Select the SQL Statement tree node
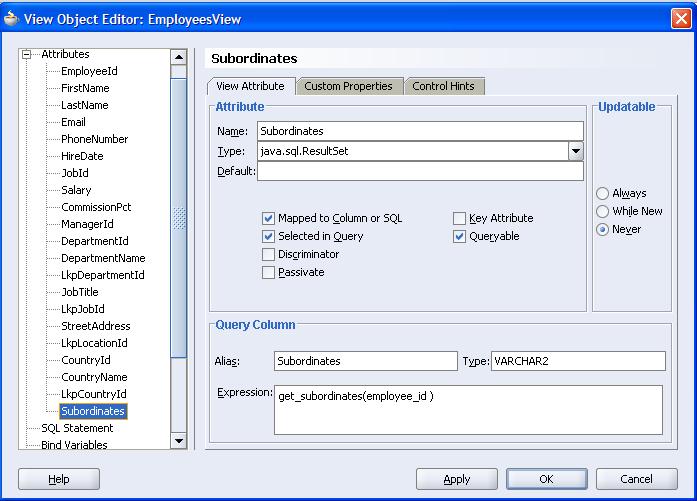Viewport: 697px width, 501px height. pos(77,428)
